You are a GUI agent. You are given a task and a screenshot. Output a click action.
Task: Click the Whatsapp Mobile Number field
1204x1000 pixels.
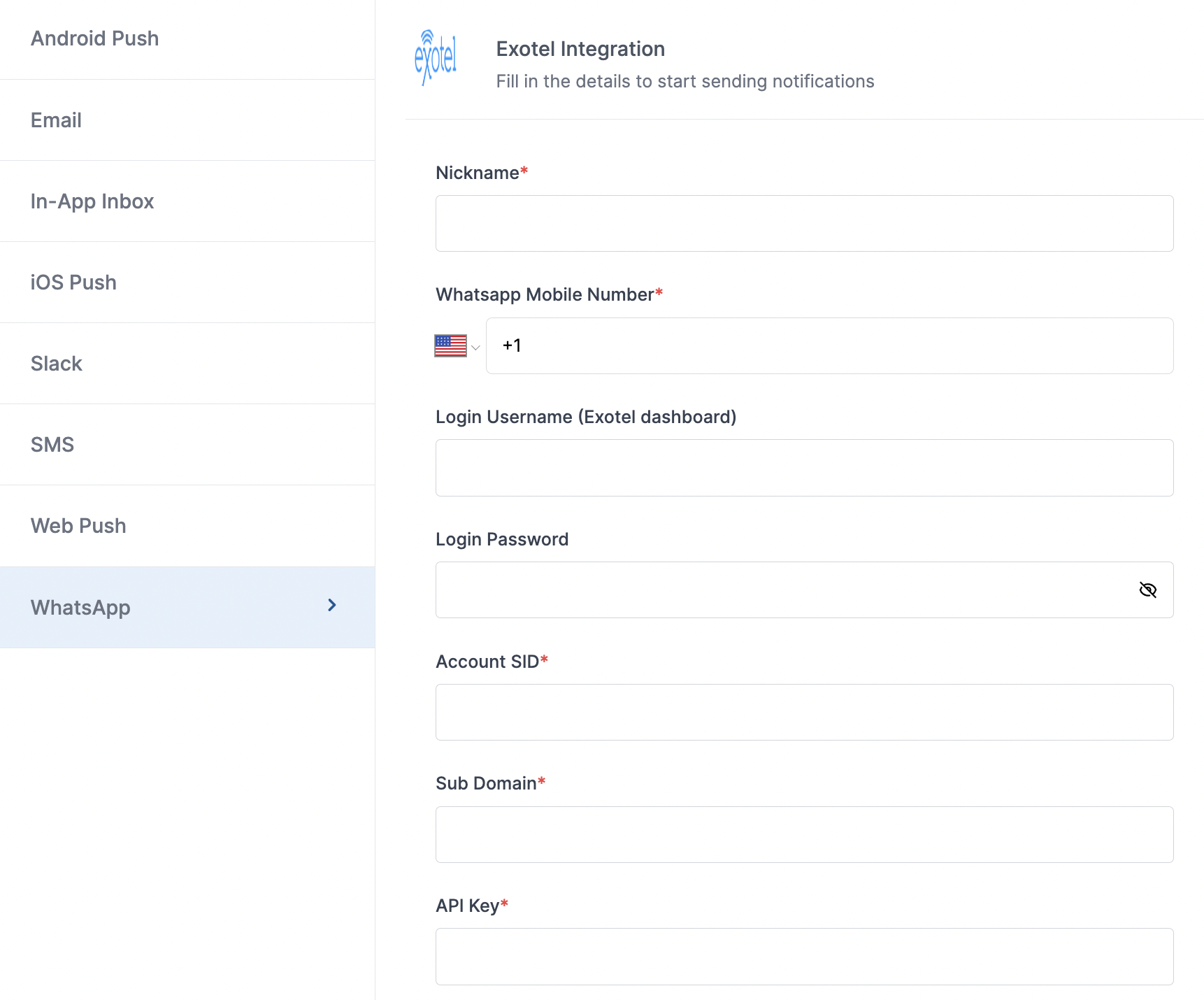829,346
